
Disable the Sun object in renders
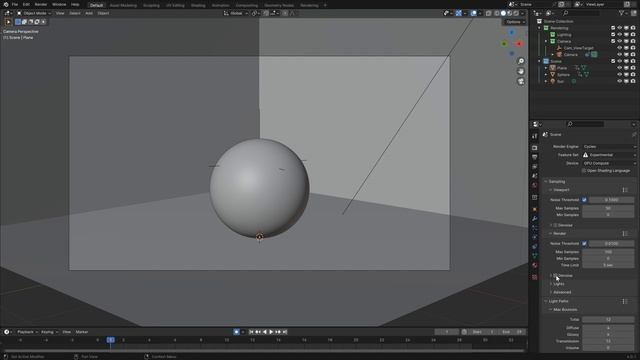click(633, 81)
